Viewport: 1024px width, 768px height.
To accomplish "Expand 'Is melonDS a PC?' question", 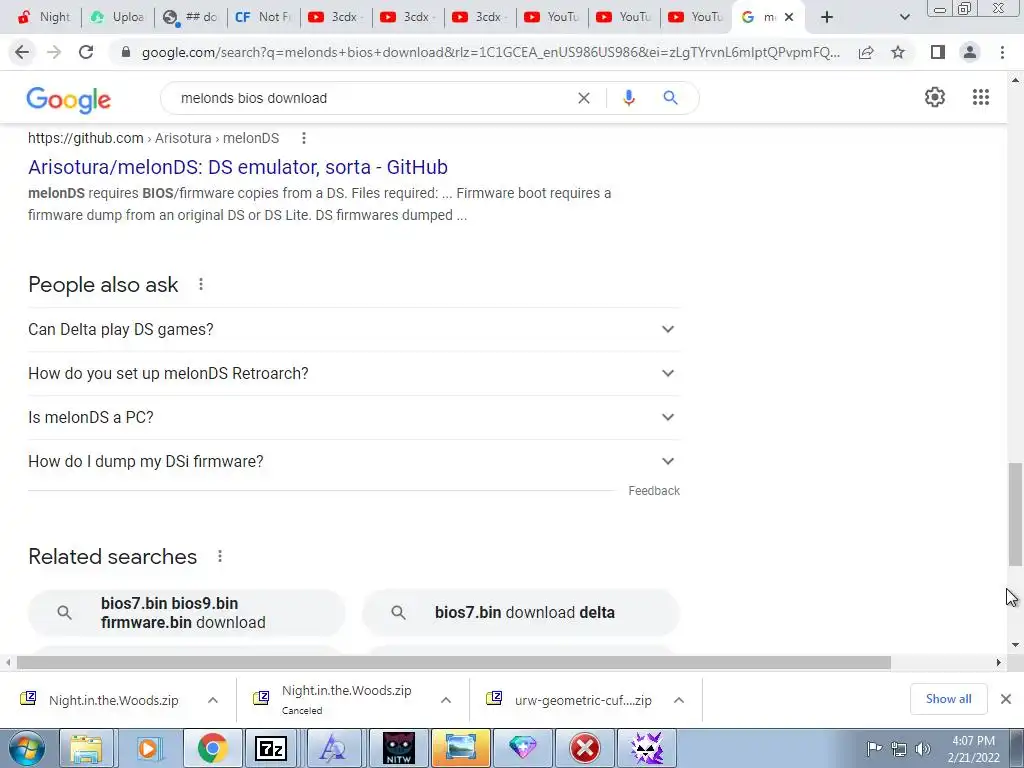I will [353, 417].
